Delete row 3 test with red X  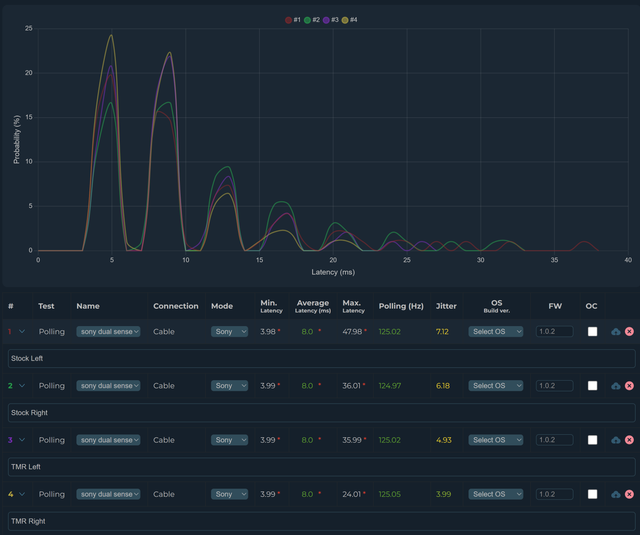[629, 440]
